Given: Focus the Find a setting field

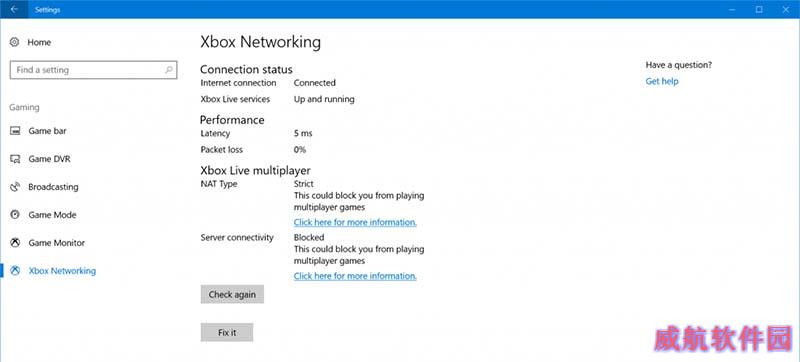Looking at the screenshot, I should pyautogui.click(x=93, y=70).
